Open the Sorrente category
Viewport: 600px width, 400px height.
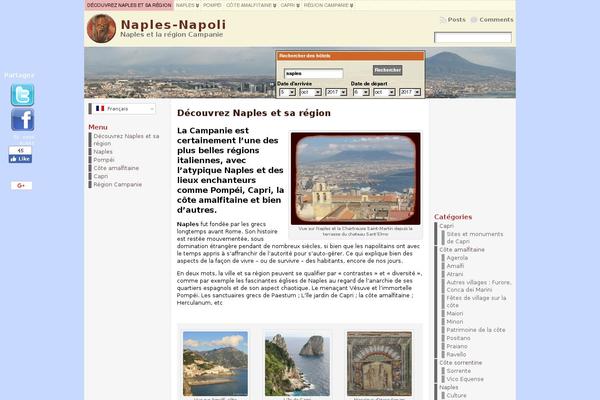[458, 371]
